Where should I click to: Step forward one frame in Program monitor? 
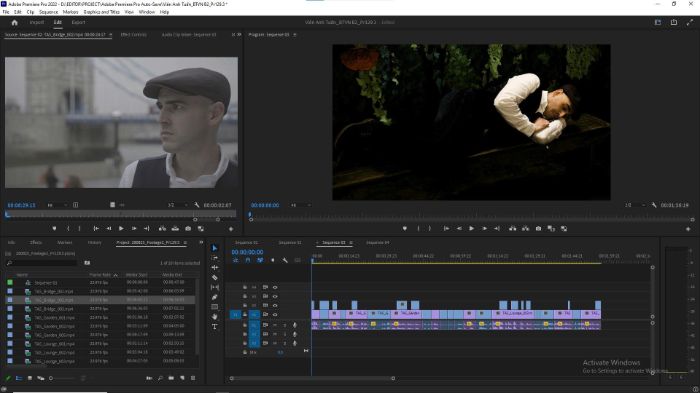484,229
